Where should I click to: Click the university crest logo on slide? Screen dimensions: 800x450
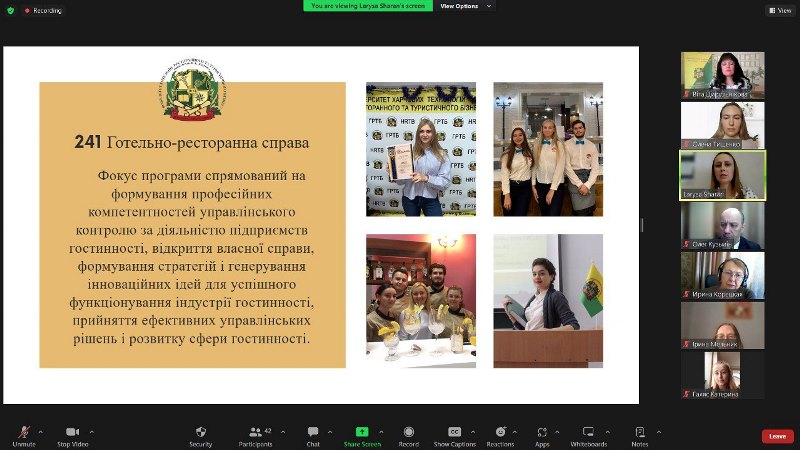point(192,89)
